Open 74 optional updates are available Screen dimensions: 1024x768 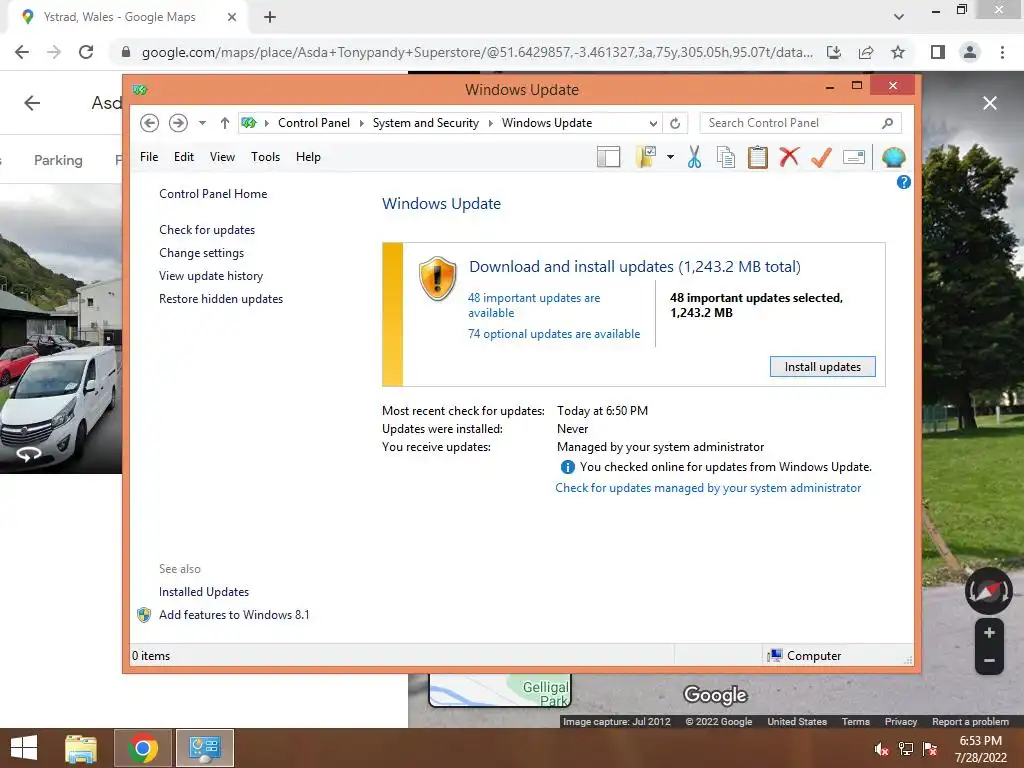[554, 334]
